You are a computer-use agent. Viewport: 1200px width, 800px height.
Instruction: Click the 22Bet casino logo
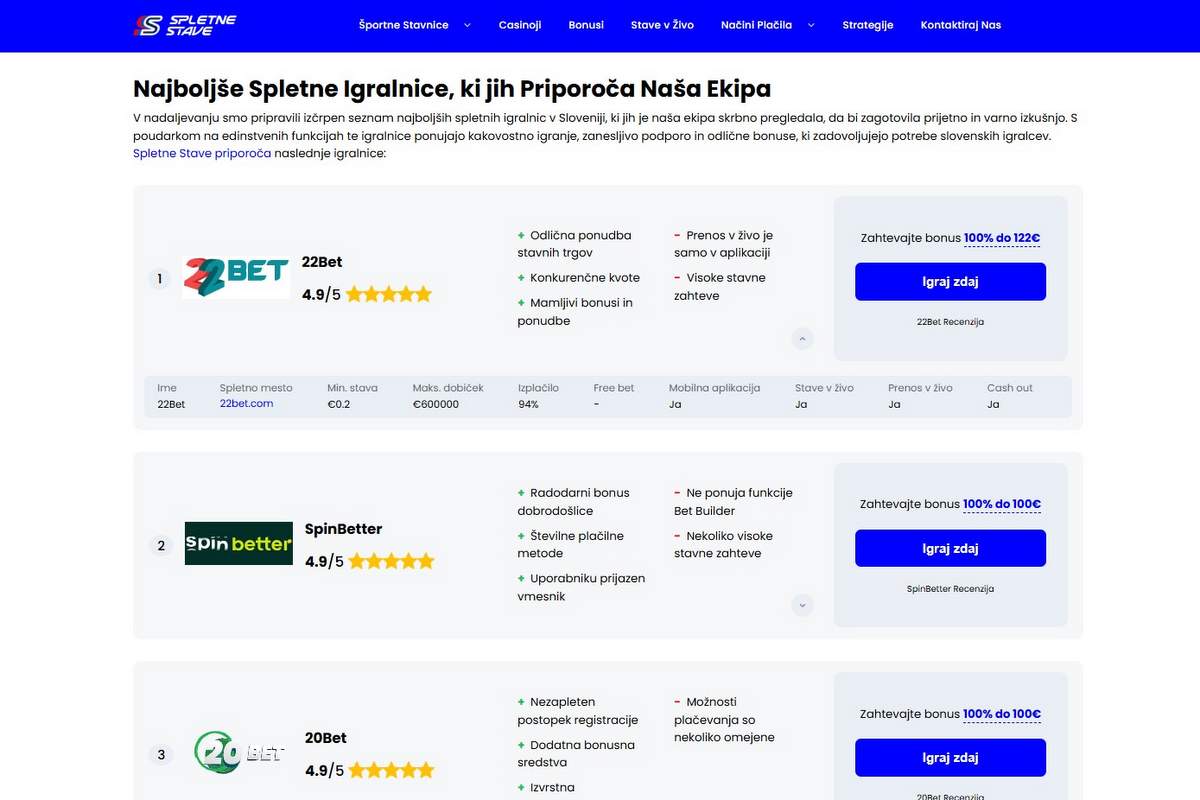pos(237,278)
